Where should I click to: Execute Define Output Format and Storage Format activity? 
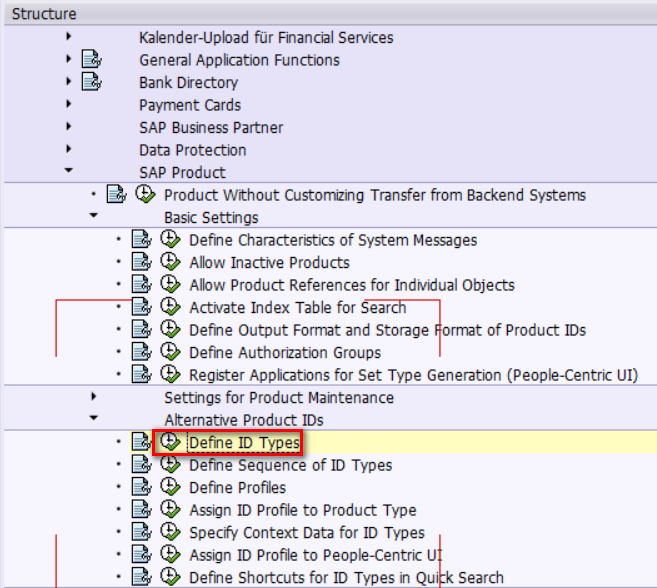click(x=170, y=329)
